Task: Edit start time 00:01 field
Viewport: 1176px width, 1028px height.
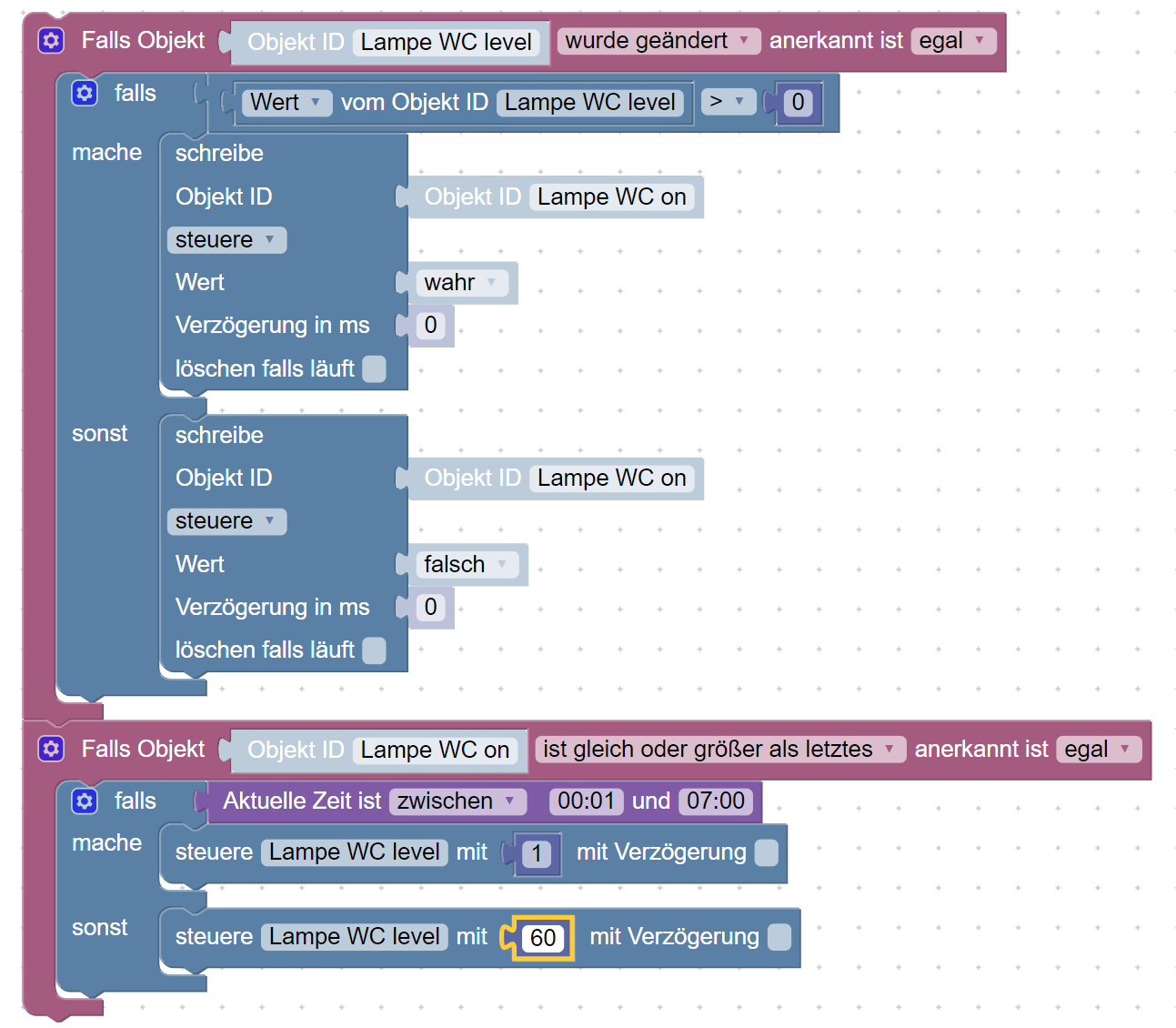Action: (586, 801)
